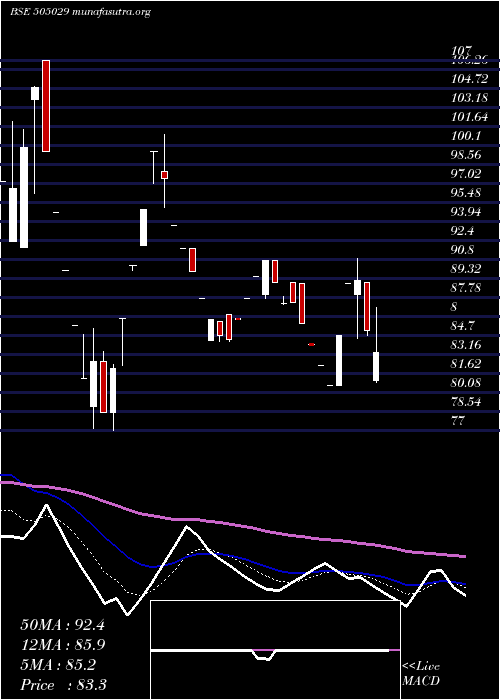Viewport: 500px width, 700px height.
Task: Click the 95.48 price axis label
Action: tap(467, 193)
